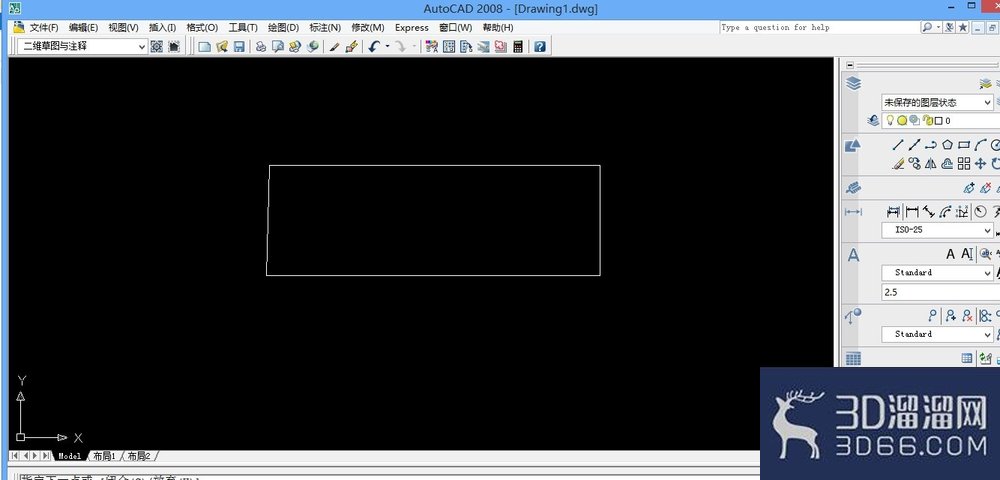Select the Single Line Text AI tool

point(967,254)
